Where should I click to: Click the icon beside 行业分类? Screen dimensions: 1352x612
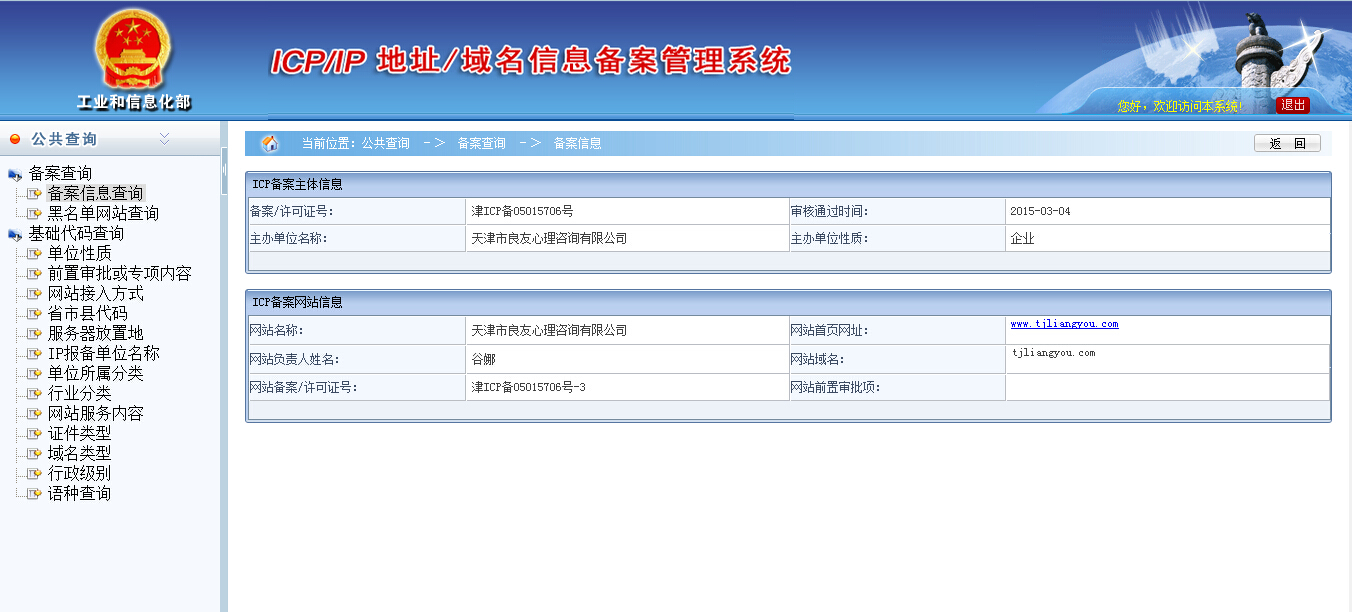[x=35, y=394]
